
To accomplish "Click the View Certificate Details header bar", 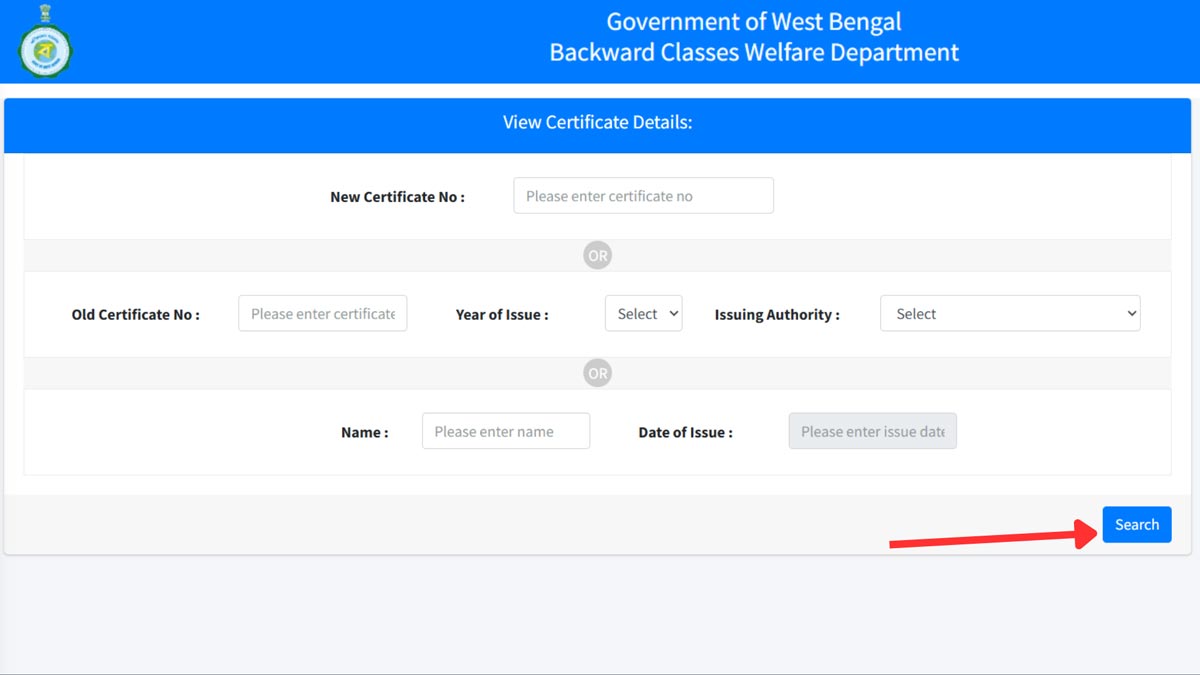I will 597,122.
